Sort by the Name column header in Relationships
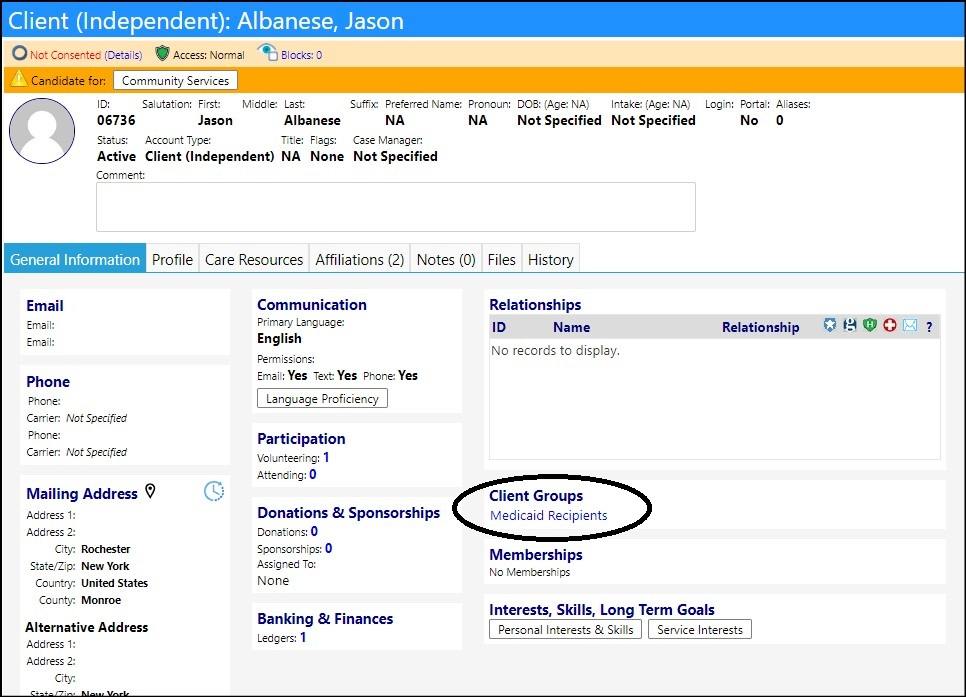This screenshot has width=966, height=697. (x=572, y=327)
